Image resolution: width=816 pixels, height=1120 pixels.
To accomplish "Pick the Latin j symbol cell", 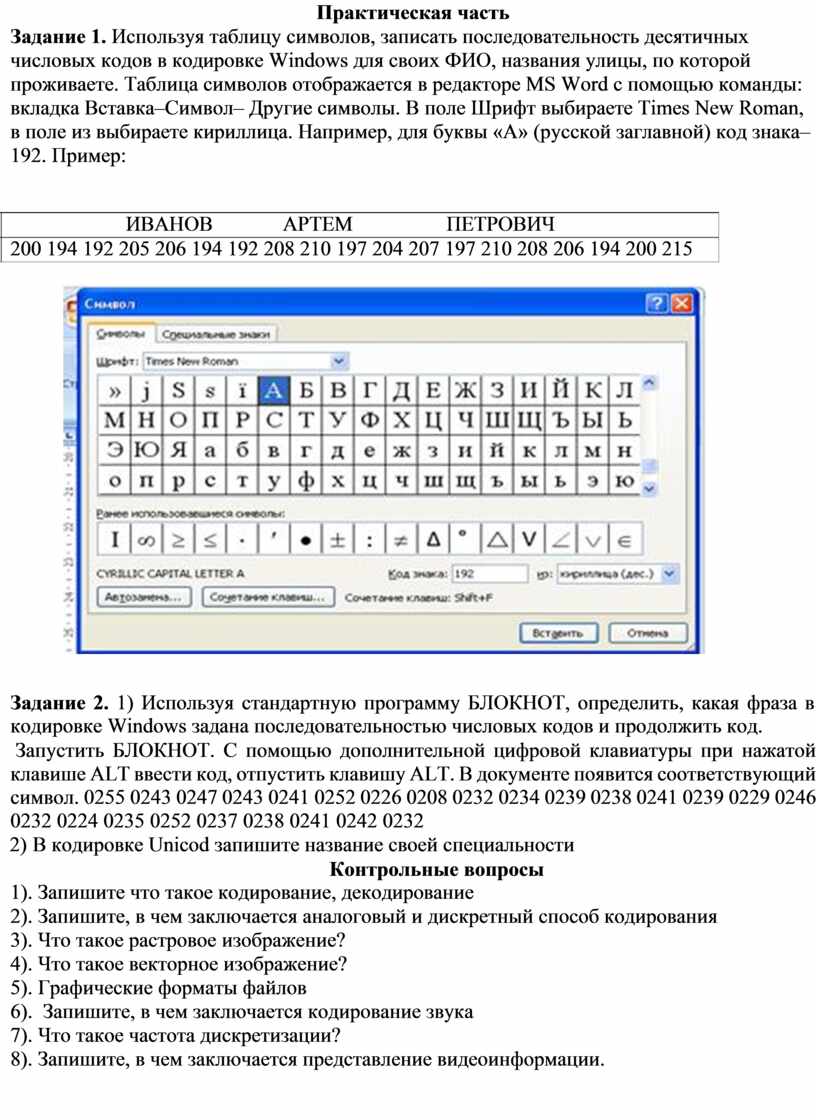I will point(146,390).
